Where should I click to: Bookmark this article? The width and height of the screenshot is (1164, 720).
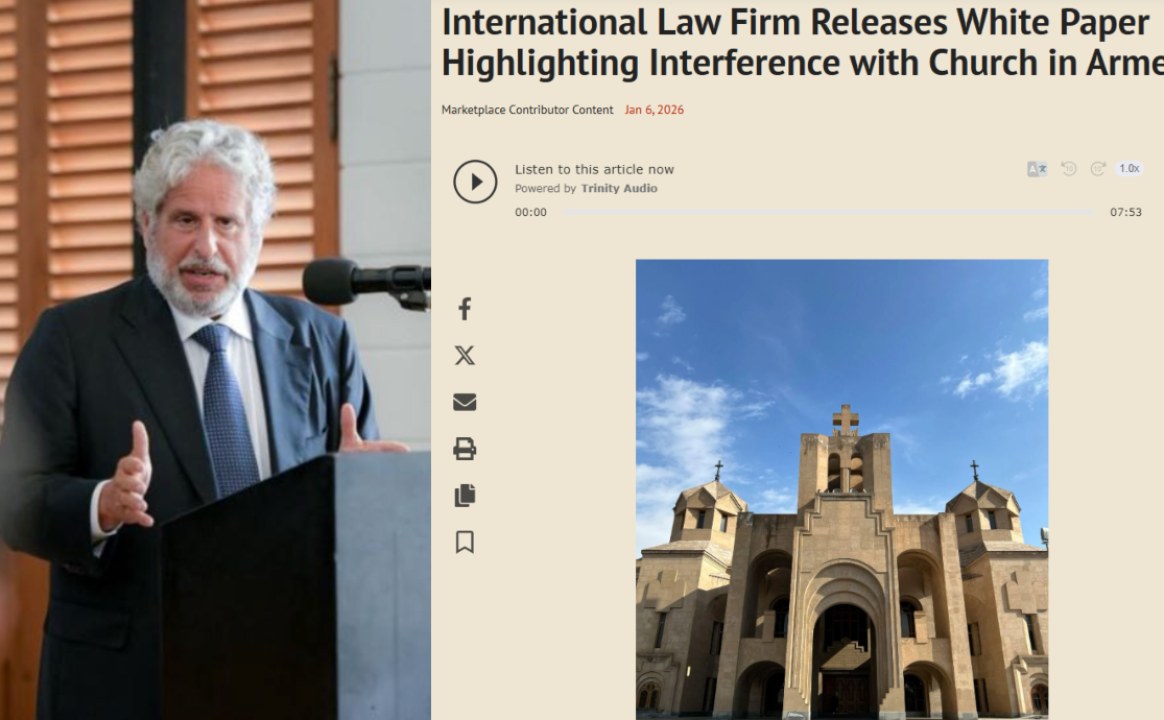pos(465,542)
